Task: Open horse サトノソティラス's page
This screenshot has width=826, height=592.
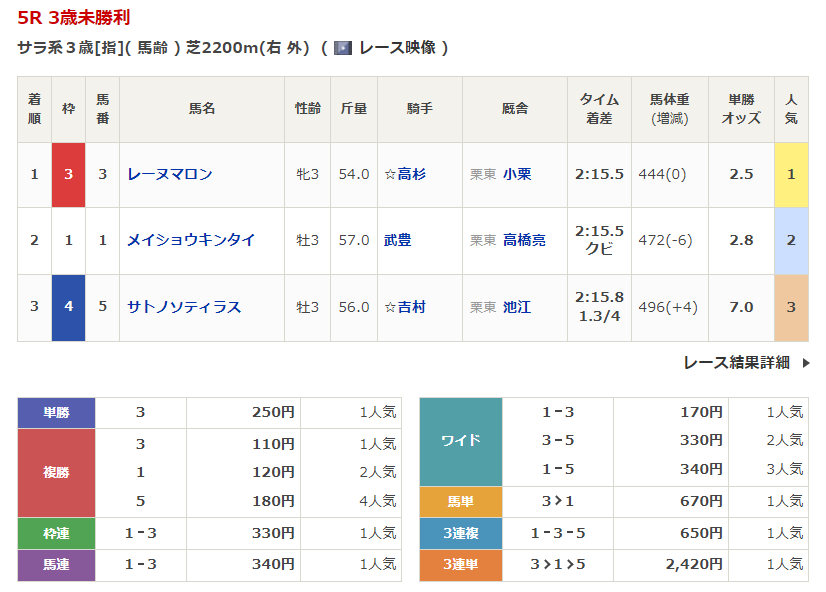Action: [184, 307]
